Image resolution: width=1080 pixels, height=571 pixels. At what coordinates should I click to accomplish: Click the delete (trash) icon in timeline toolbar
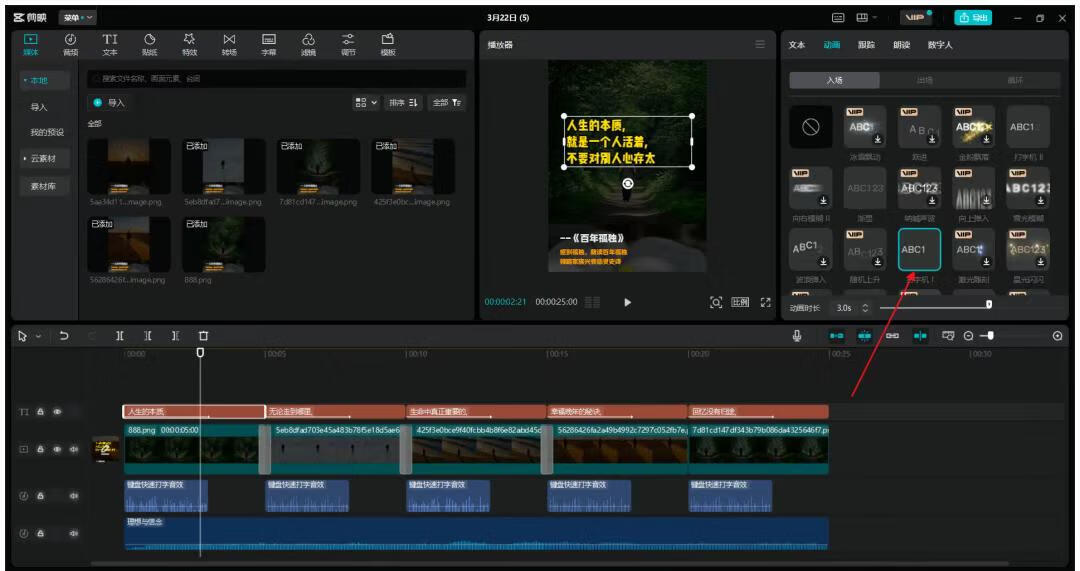coord(203,336)
